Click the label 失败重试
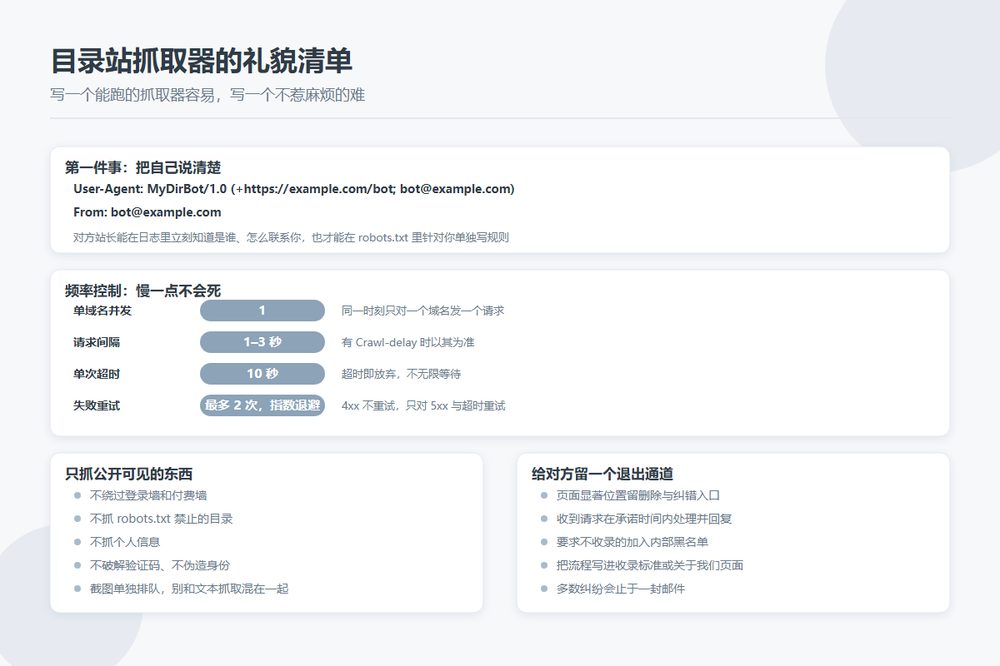Image resolution: width=1000 pixels, height=666 pixels. [x=96, y=405]
